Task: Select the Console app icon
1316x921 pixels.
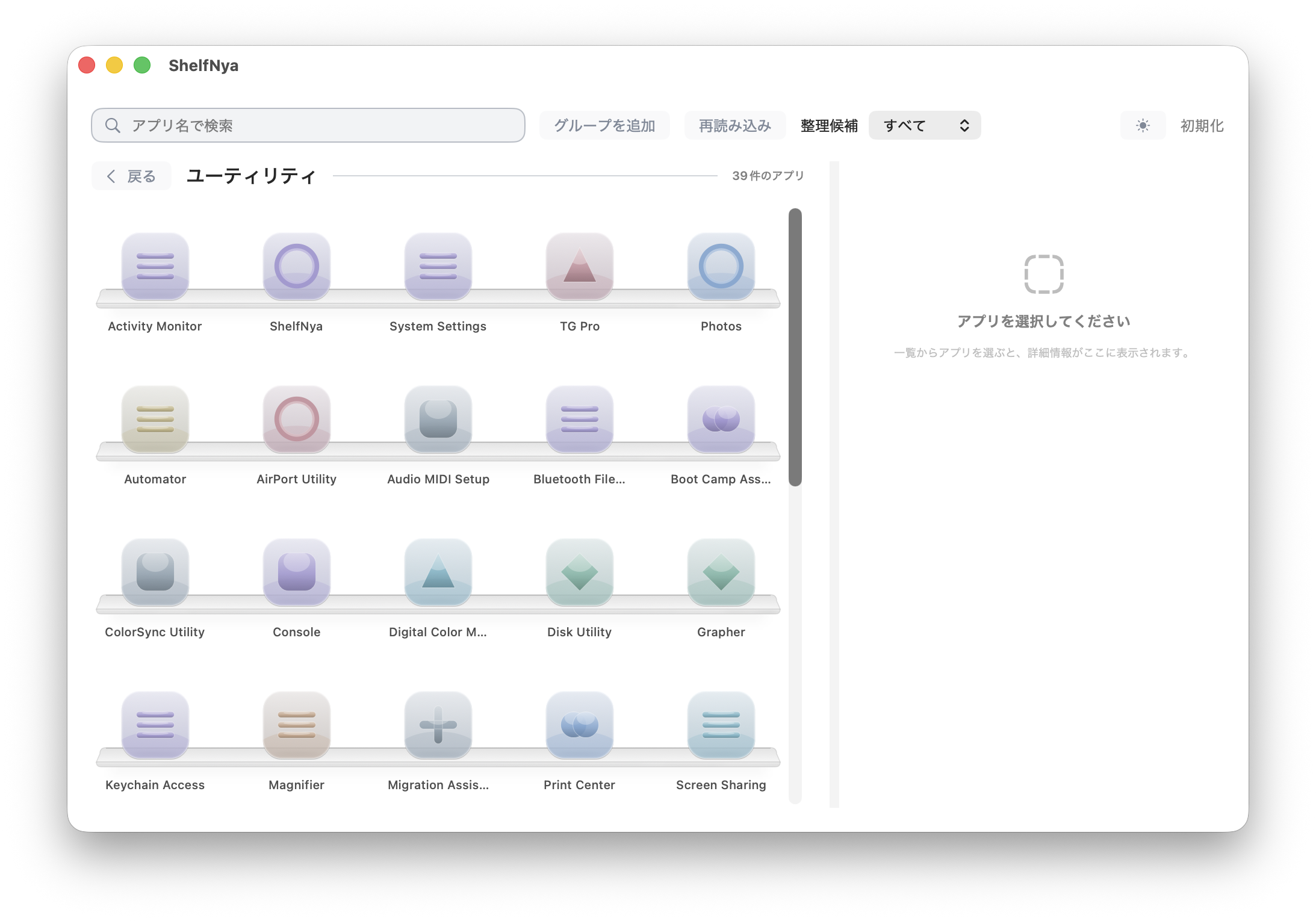Action: 296,572
